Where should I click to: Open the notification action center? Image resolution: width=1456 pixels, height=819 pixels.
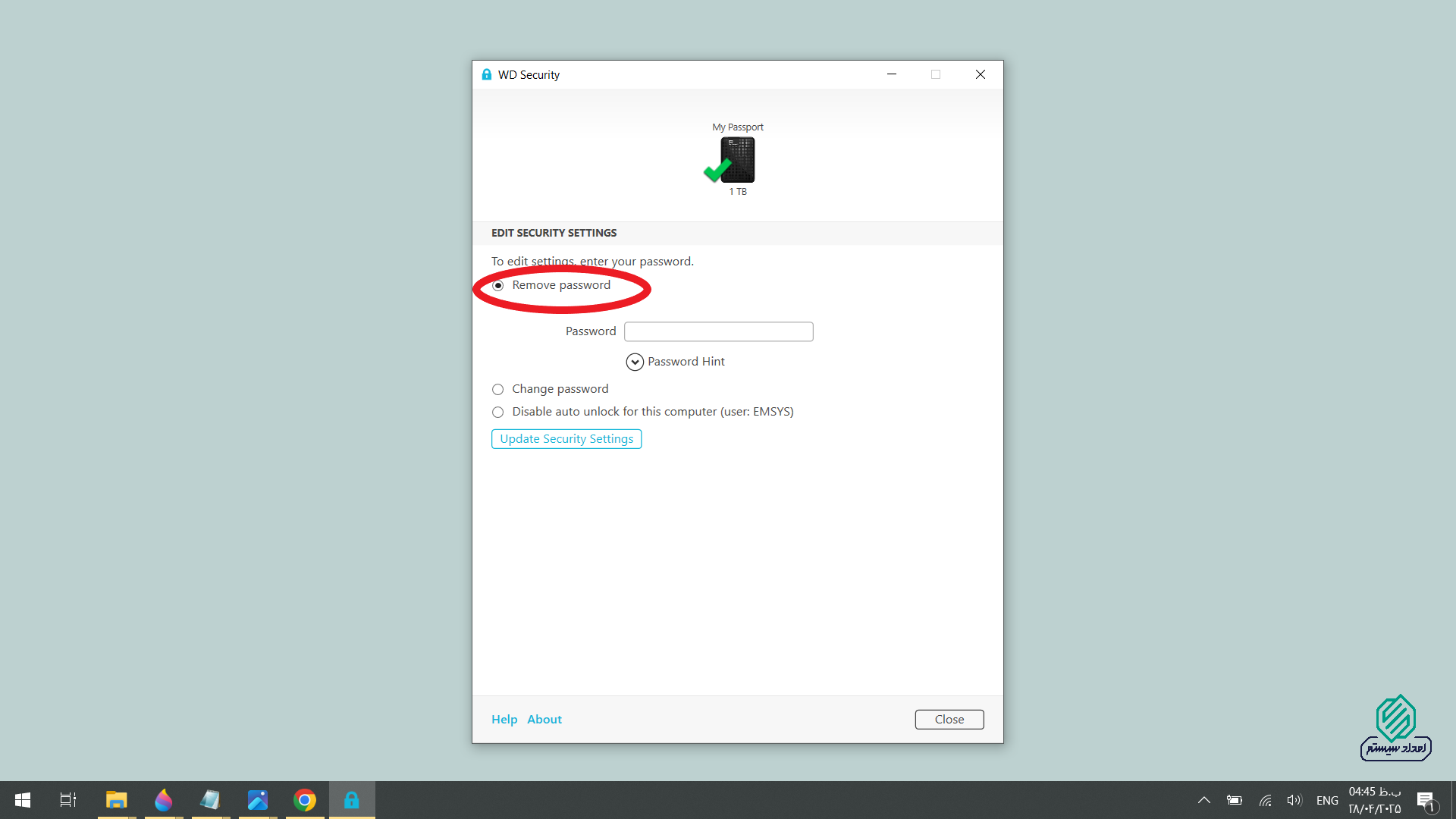[x=1426, y=801]
